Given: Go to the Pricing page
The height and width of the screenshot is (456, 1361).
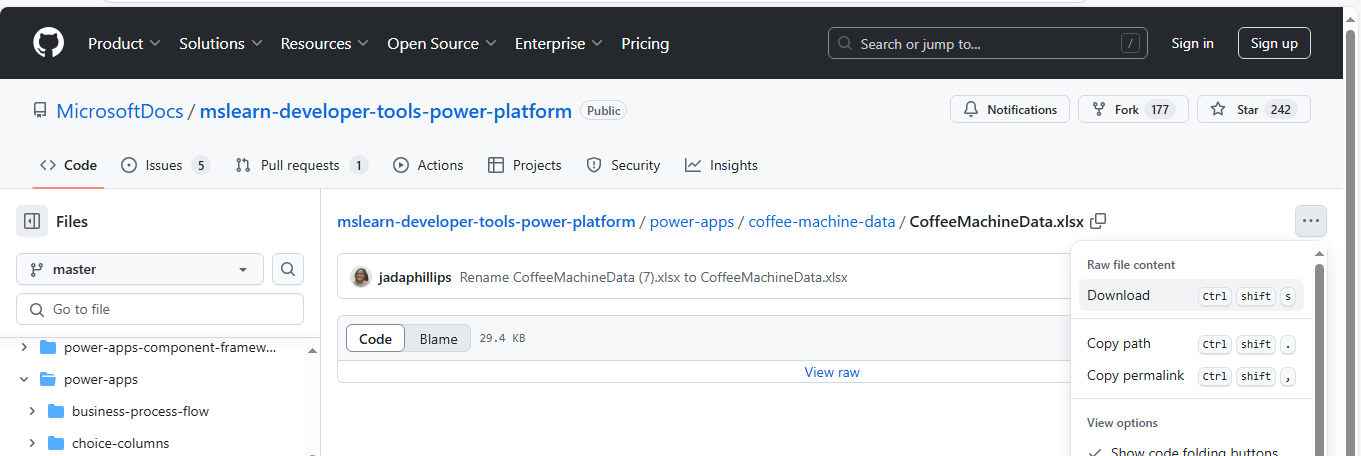Looking at the screenshot, I should pyautogui.click(x=645, y=44).
